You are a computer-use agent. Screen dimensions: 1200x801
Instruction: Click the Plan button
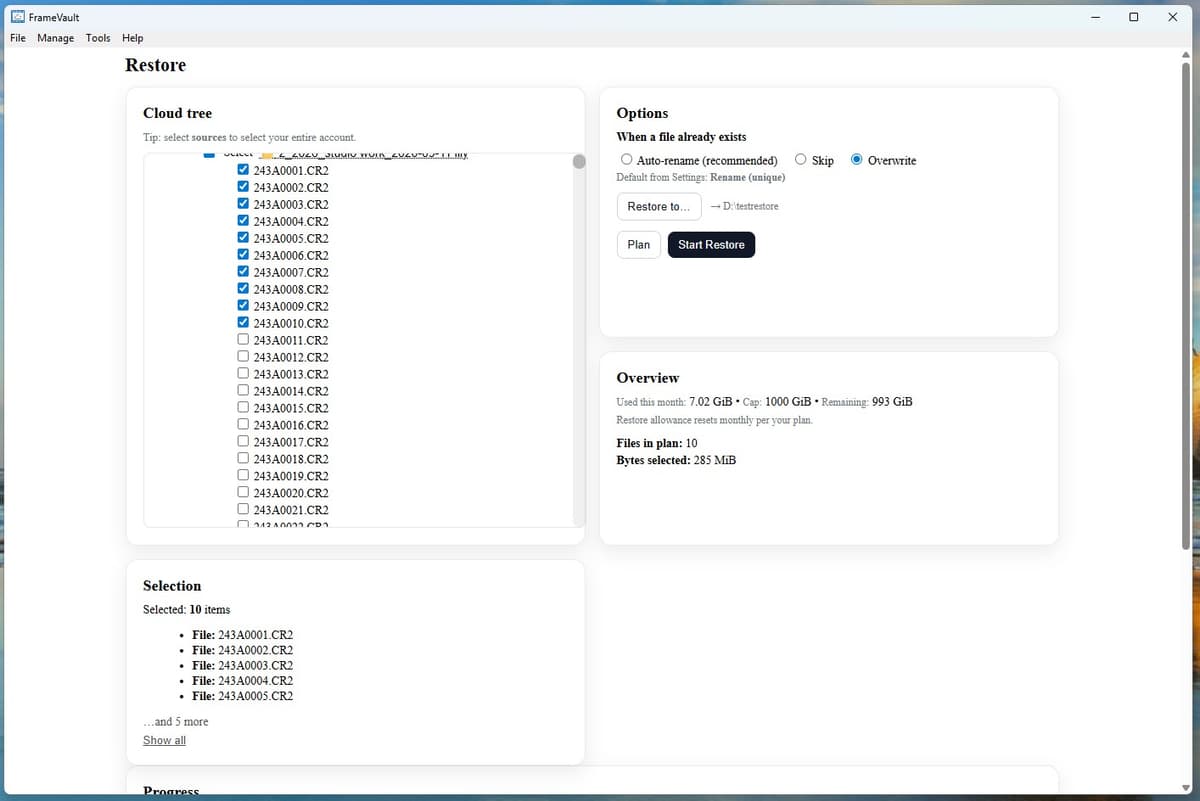[x=638, y=244]
